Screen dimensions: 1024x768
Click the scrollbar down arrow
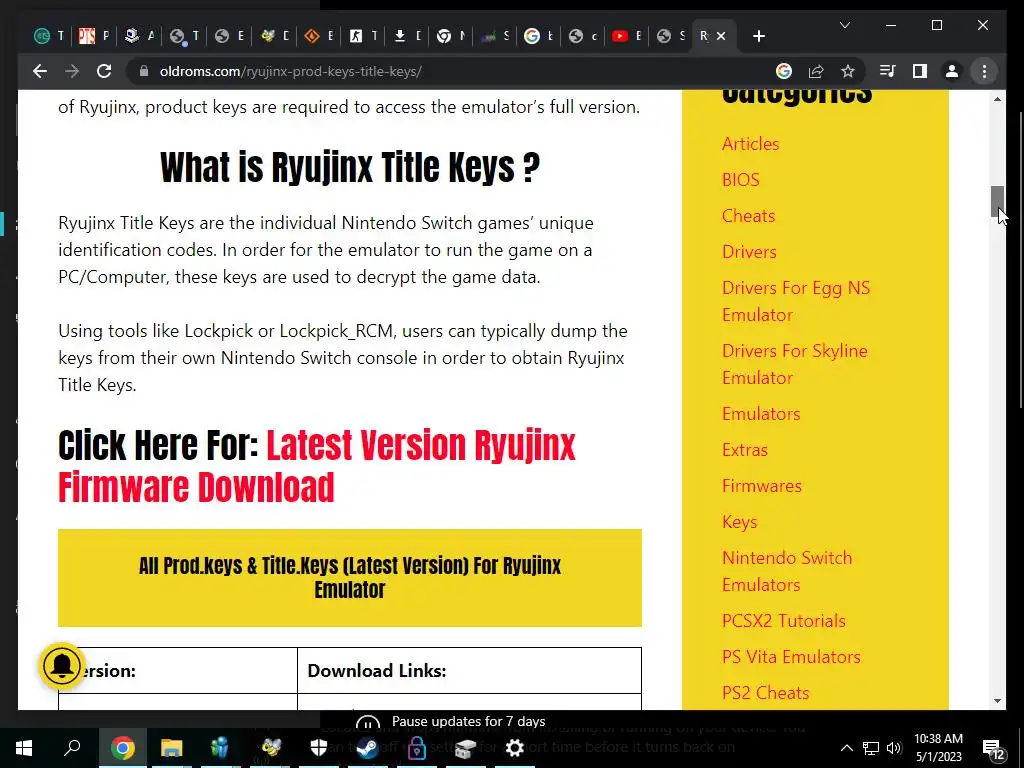(997, 701)
